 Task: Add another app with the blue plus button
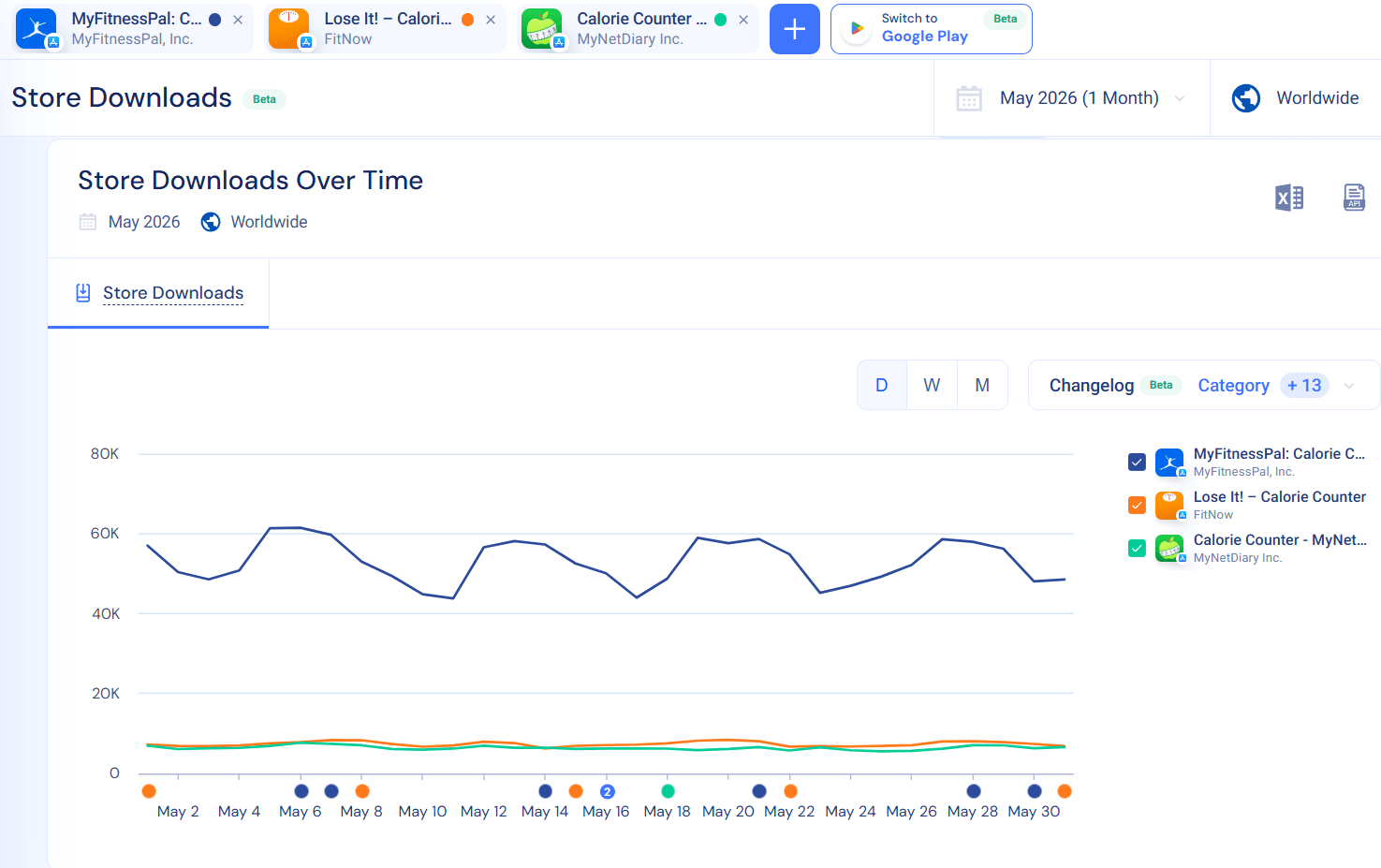[795, 29]
